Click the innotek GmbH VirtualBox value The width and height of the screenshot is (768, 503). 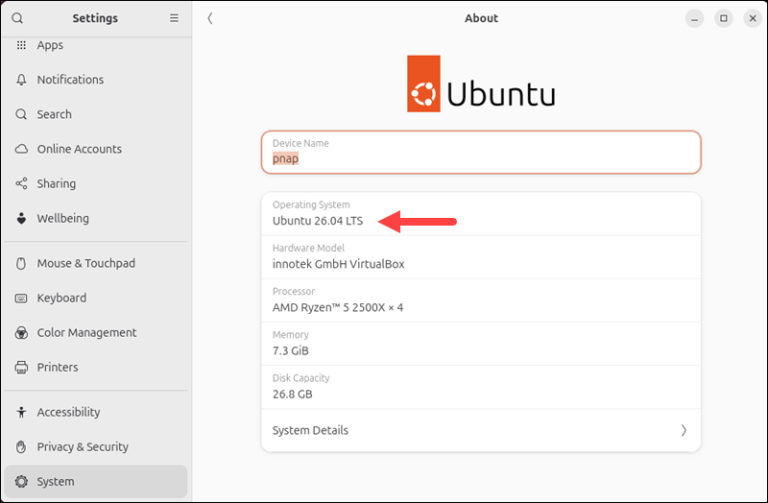[338, 264]
